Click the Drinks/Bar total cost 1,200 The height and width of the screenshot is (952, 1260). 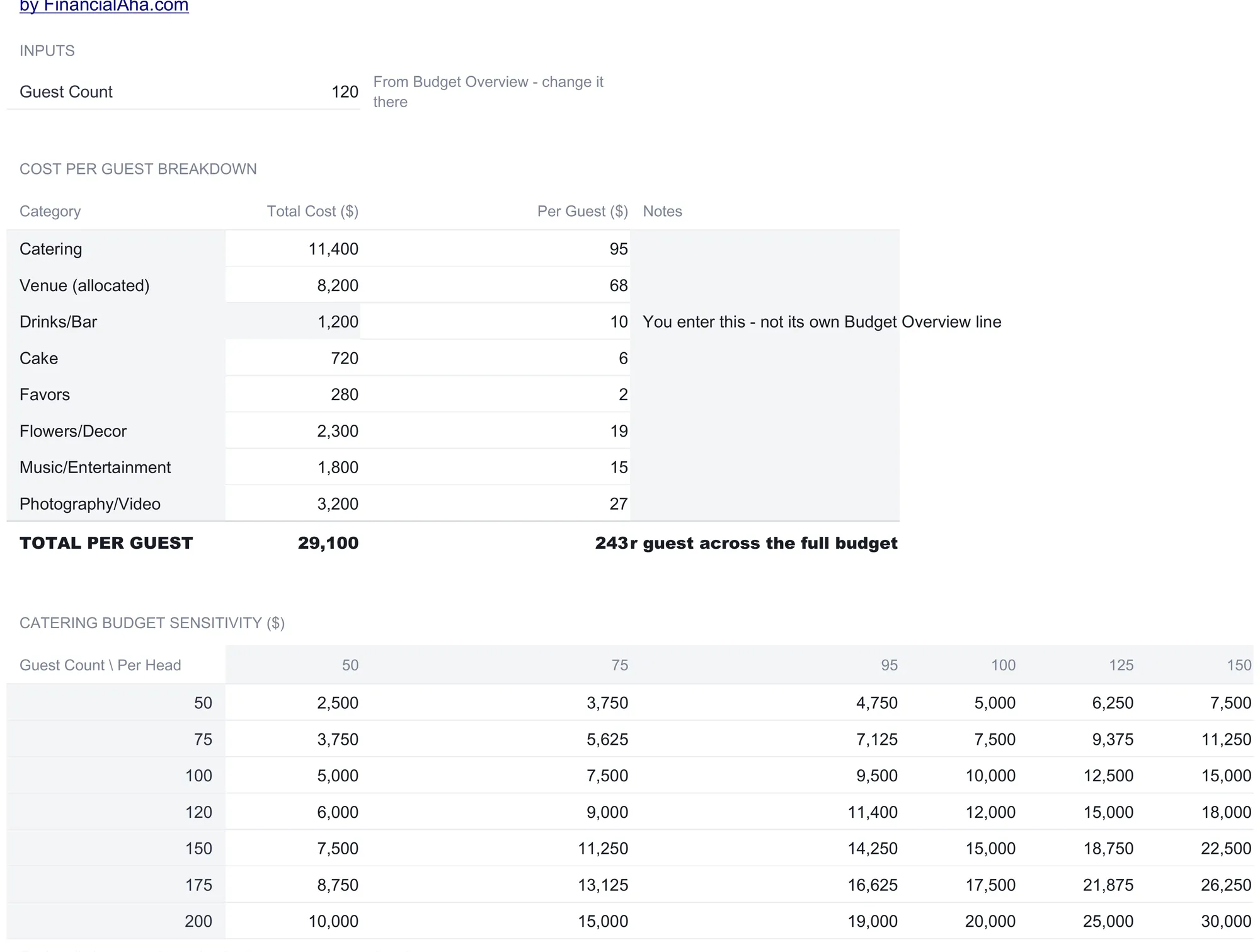338,322
